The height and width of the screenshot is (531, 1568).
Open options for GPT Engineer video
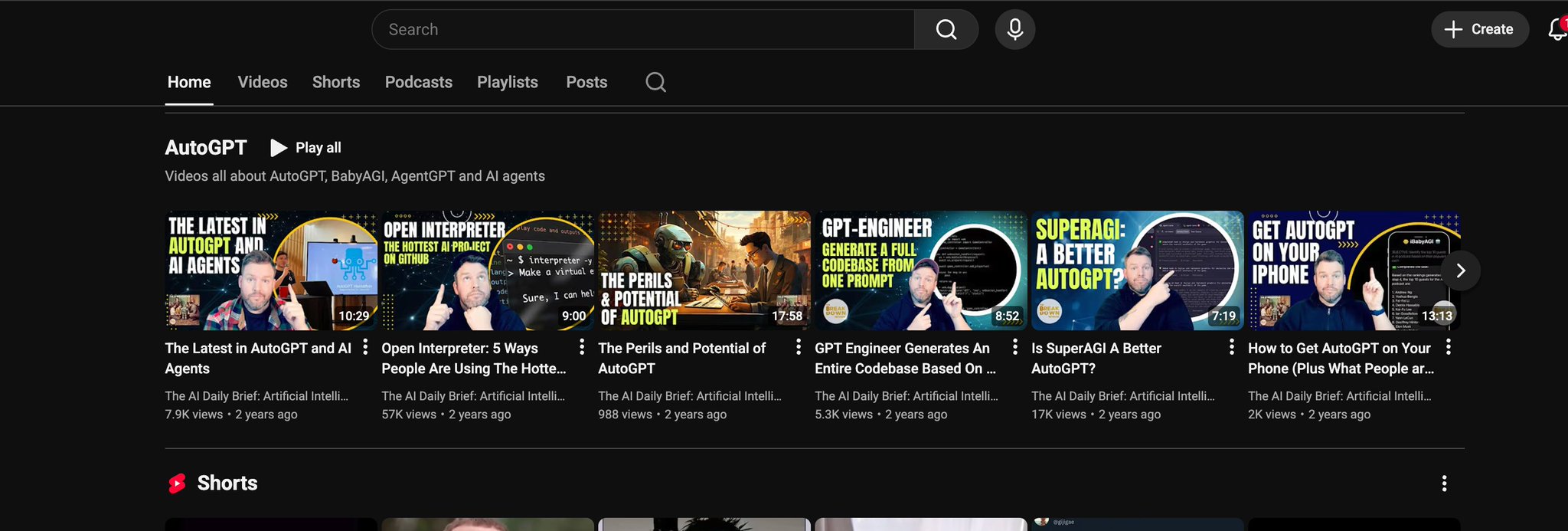[x=1015, y=347]
